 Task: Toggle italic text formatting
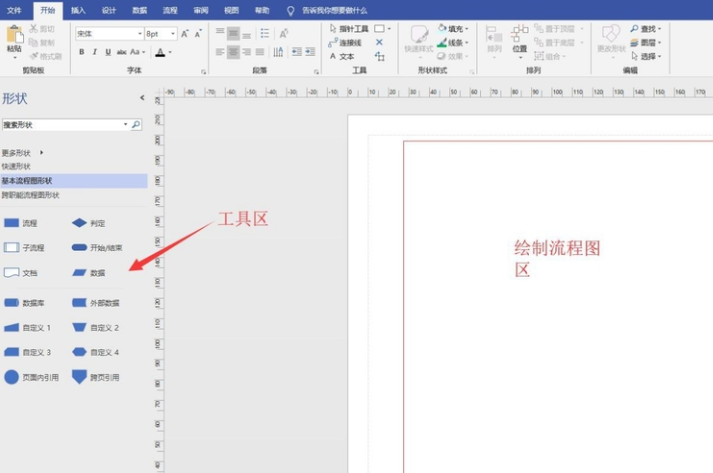[95, 52]
